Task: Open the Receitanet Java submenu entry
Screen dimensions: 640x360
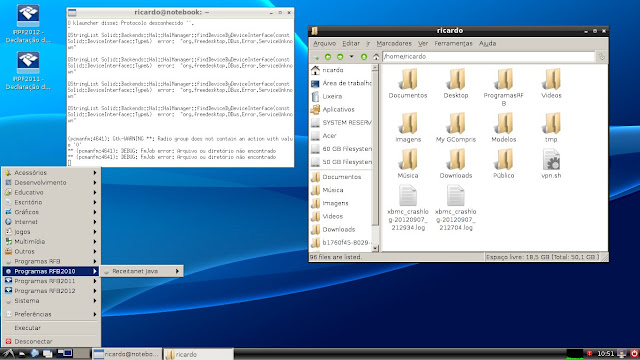Action: pyautogui.click(x=142, y=271)
